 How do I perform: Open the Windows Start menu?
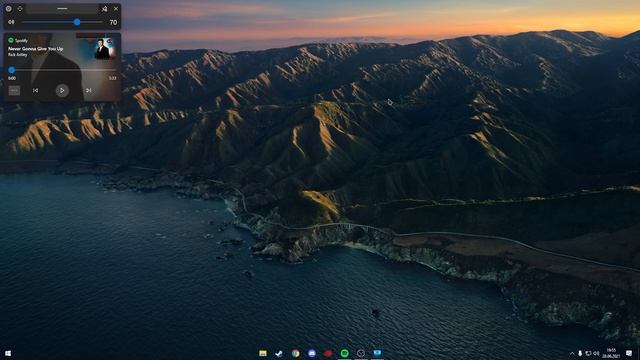[8, 353]
